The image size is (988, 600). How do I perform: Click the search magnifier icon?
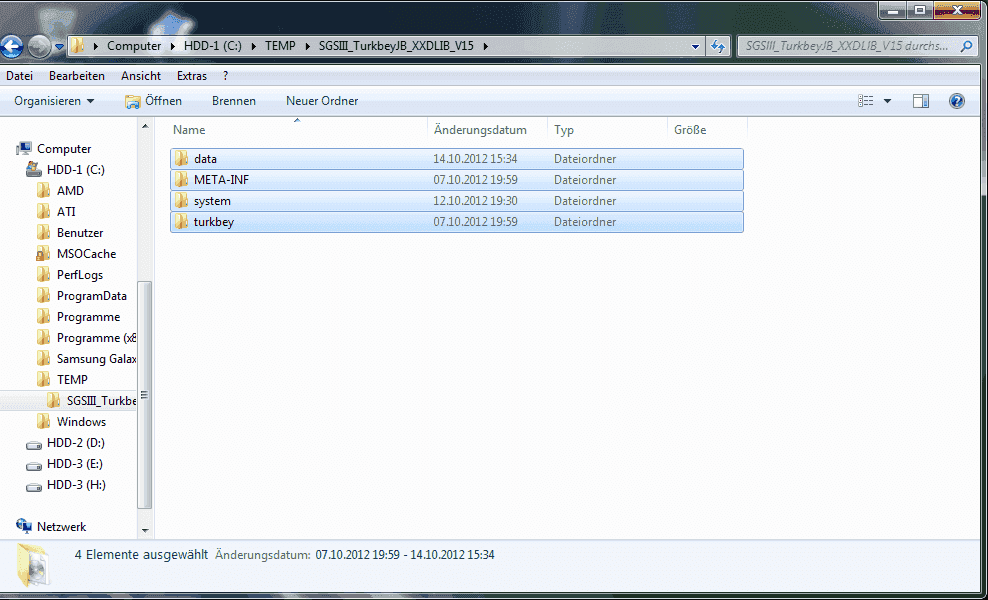967,46
